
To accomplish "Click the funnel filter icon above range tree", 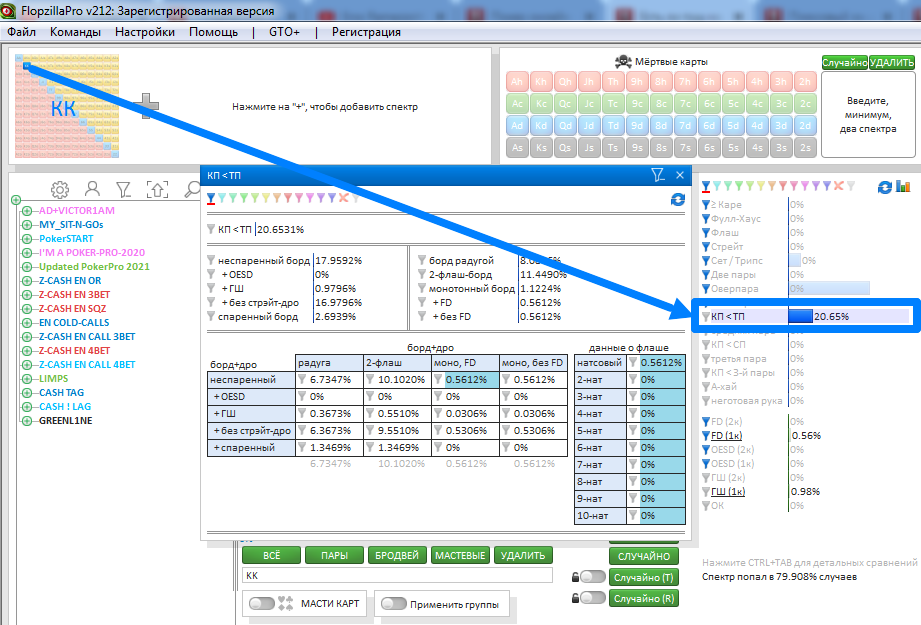I will click(124, 189).
